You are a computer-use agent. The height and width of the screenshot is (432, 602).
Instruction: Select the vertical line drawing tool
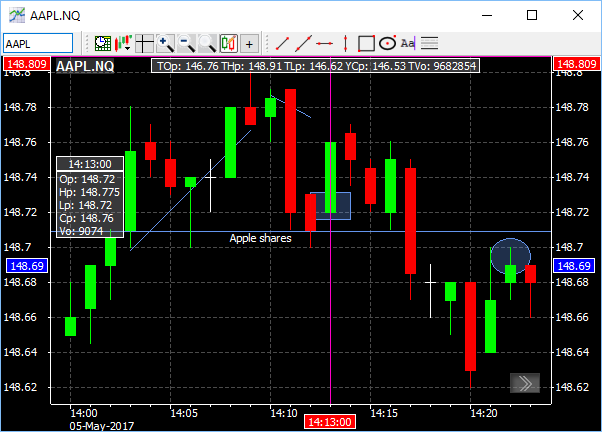[345, 43]
